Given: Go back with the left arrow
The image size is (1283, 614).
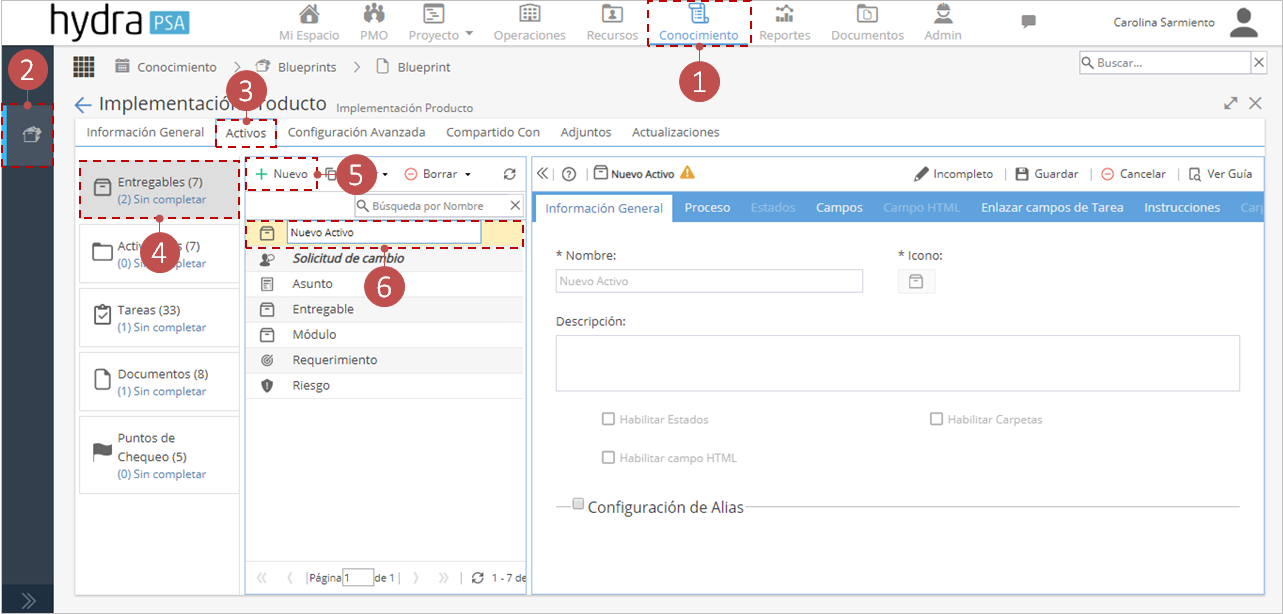Looking at the screenshot, I should (x=83, y=105).
